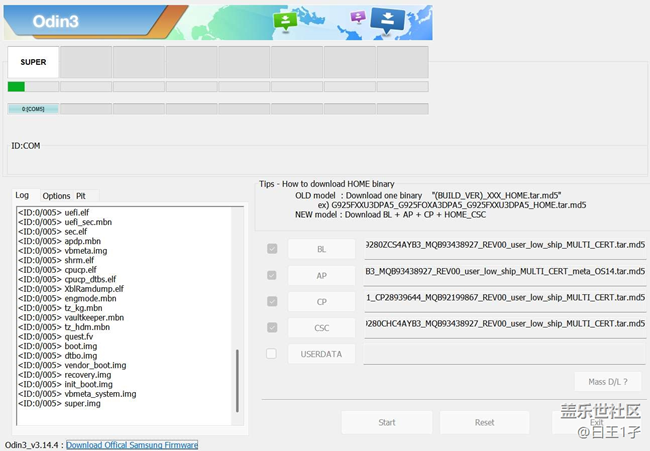
Task: Select the 0:[COM5] port indicator
Action: coord(33,109)
